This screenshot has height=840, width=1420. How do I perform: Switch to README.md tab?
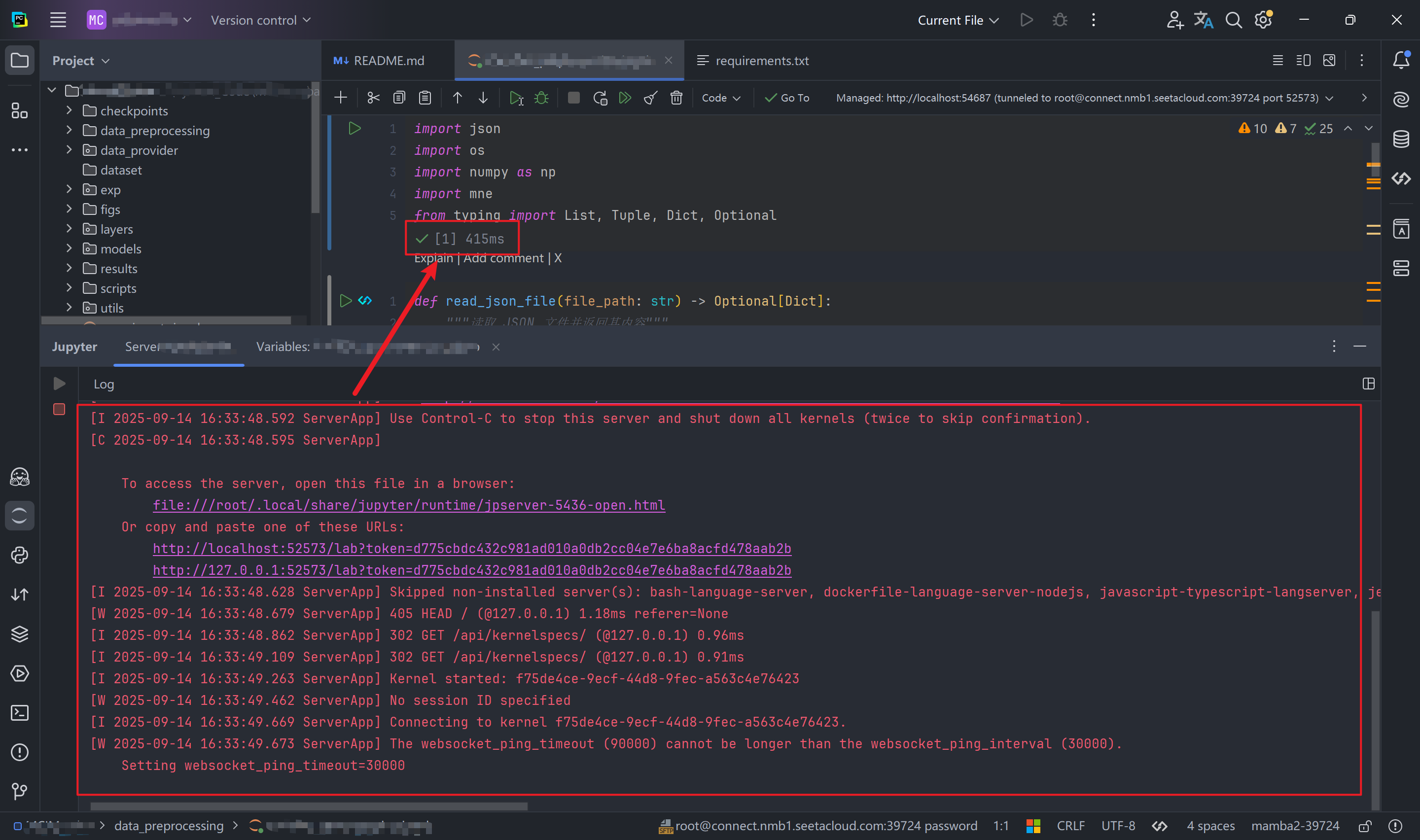[x=379, y=61]
